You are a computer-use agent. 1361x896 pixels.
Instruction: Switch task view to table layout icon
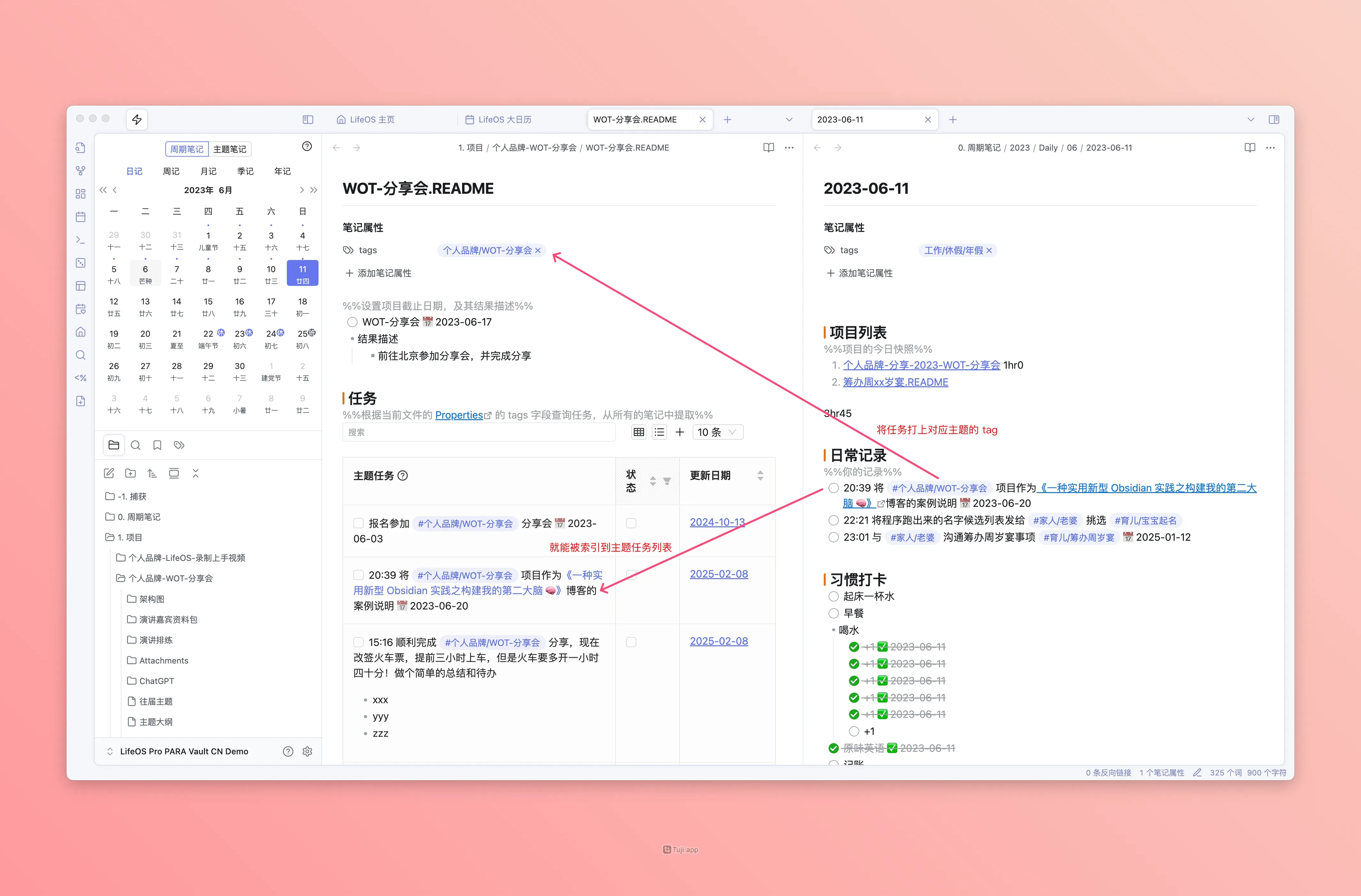click(639, 432)
